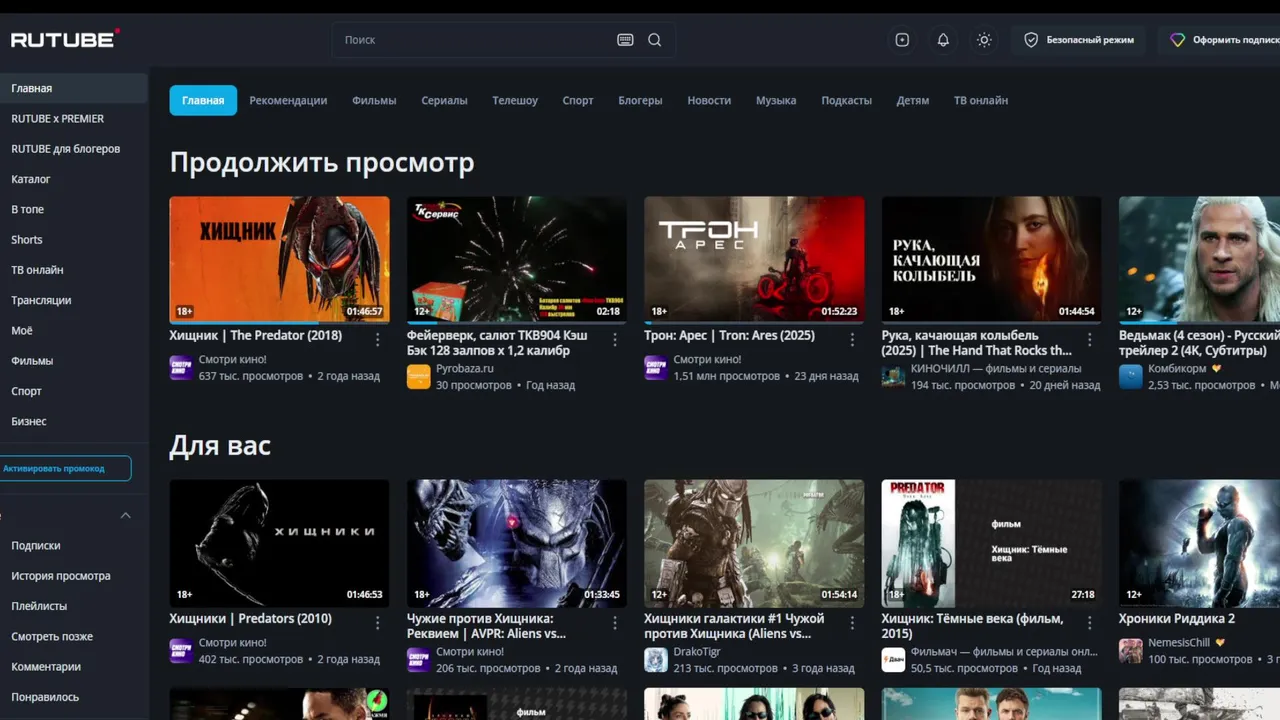Open the ТВ онлайн tab
This screenshot has height=720, width=1280.
tap(981, 100)
